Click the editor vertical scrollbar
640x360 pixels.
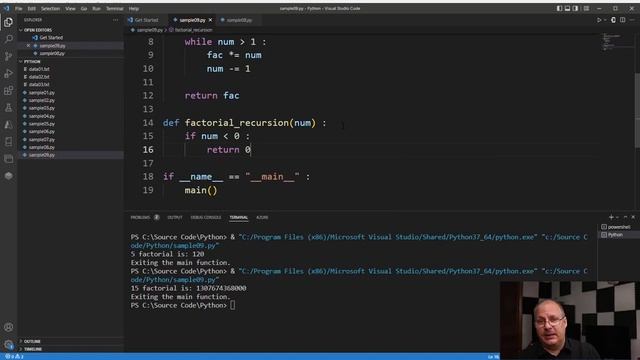coord(637,110)
